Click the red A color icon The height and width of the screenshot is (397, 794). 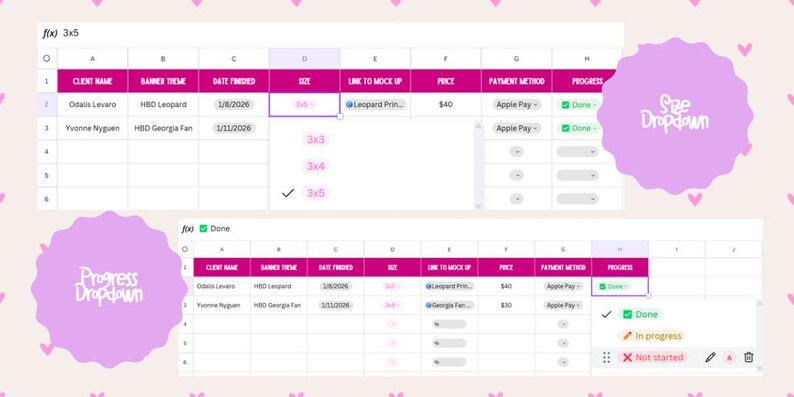click(729, 358)
